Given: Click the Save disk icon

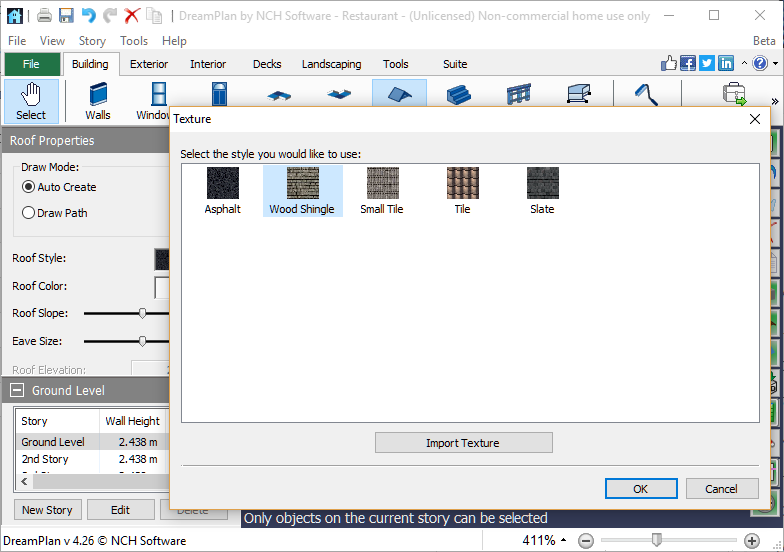Looking at the screenshot, I should tap(66, 16).
